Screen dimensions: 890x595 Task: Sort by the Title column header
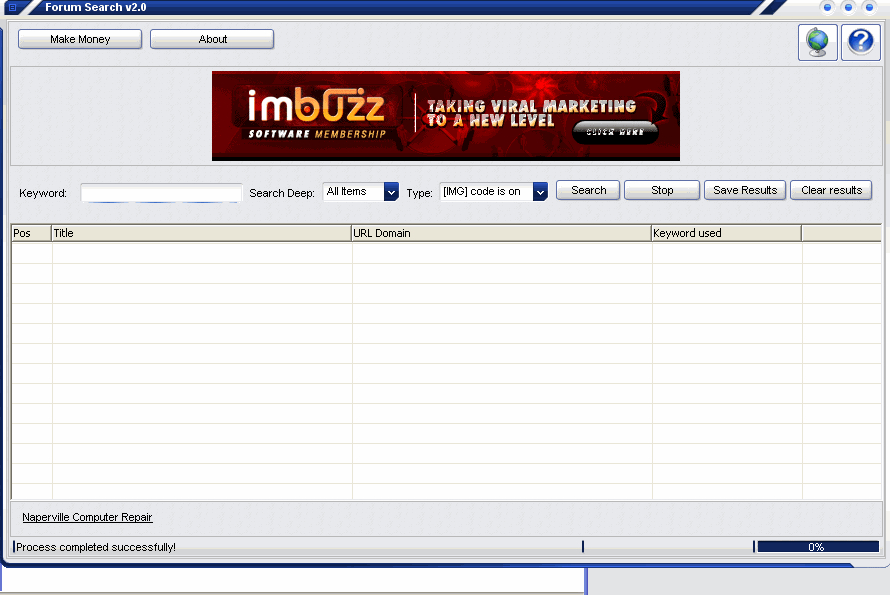201,233
